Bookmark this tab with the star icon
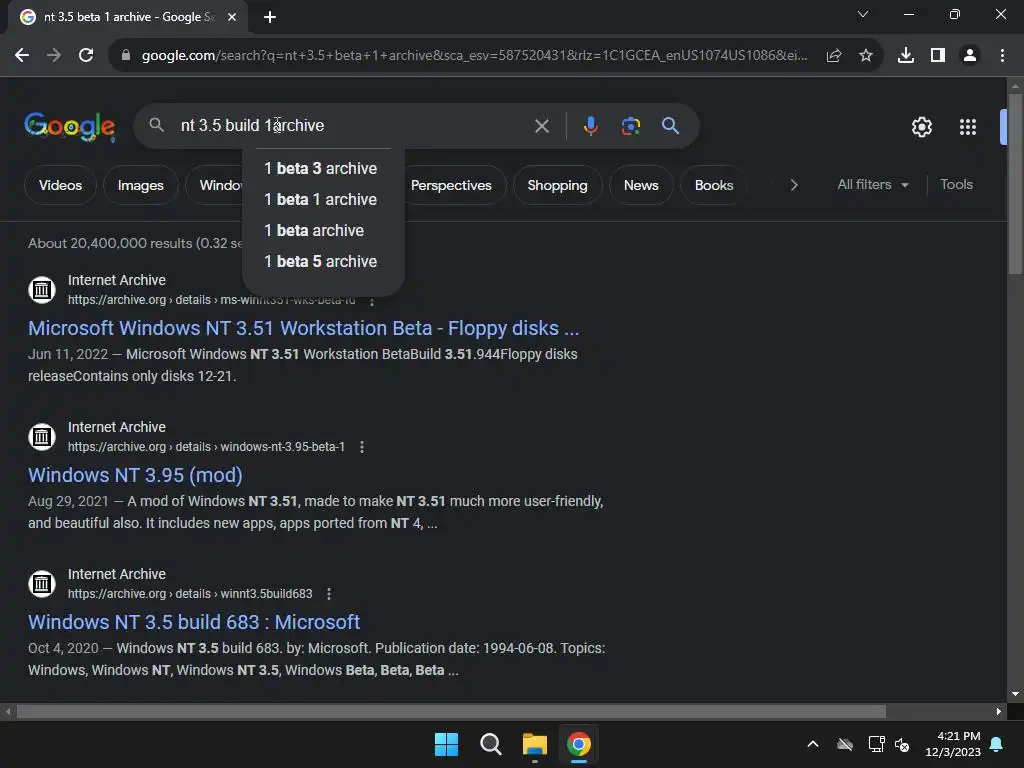 coord(866,56)
